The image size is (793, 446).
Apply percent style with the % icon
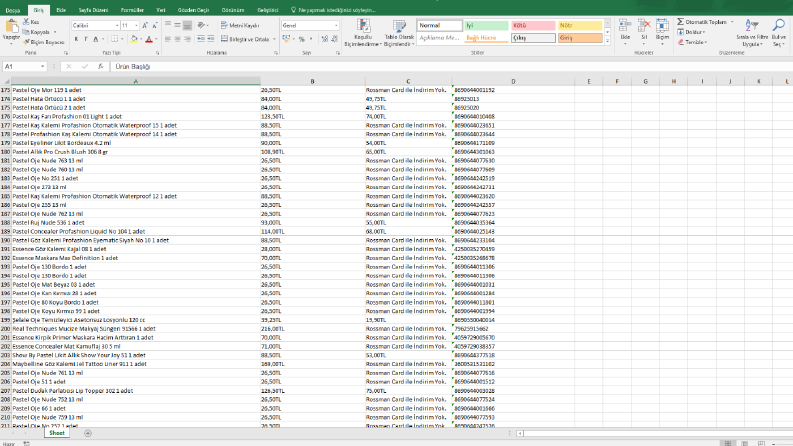click(302, 39)
